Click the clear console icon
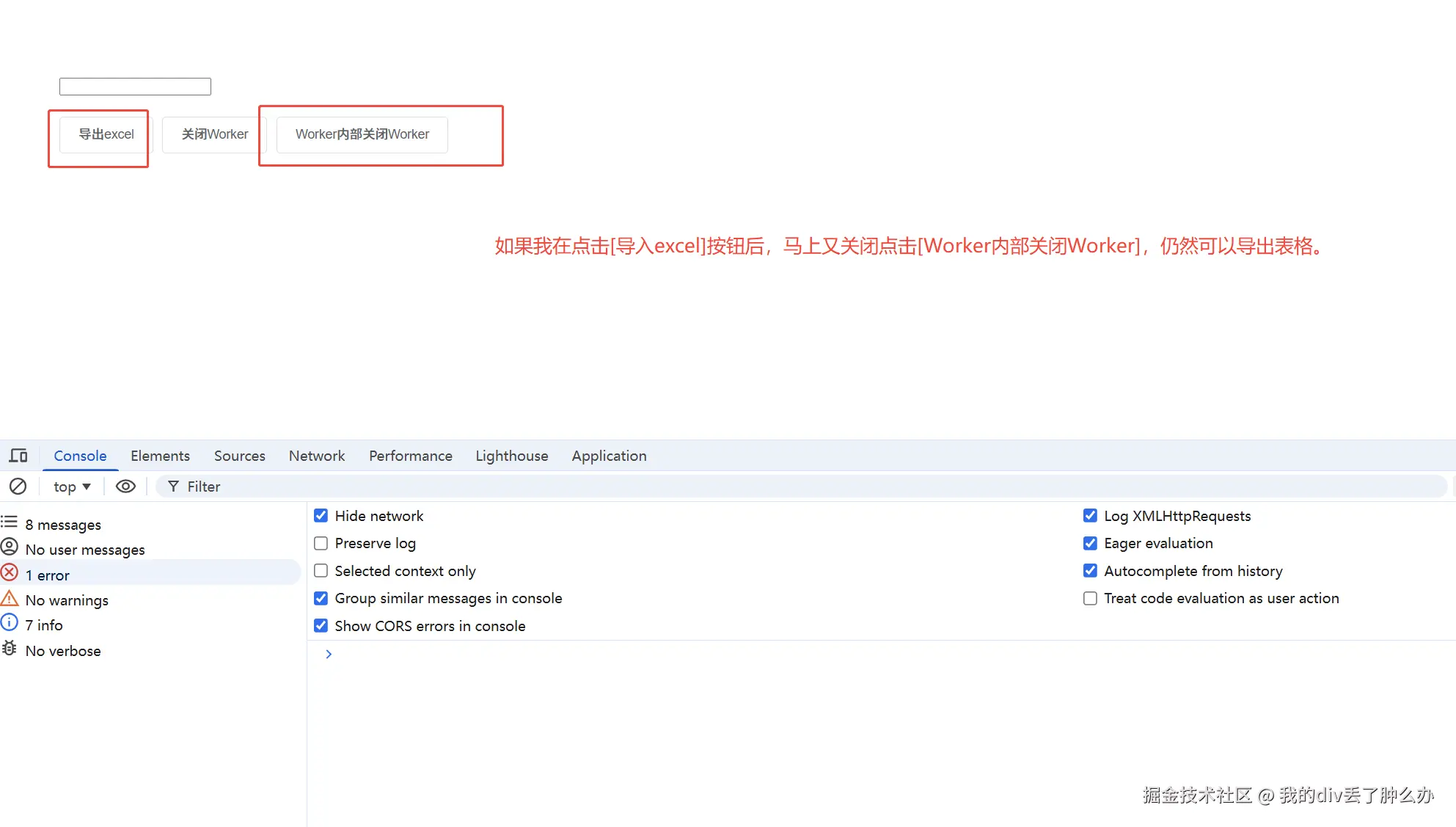The width and height of the screenshot is (1456, 827). tap(18, 487)
